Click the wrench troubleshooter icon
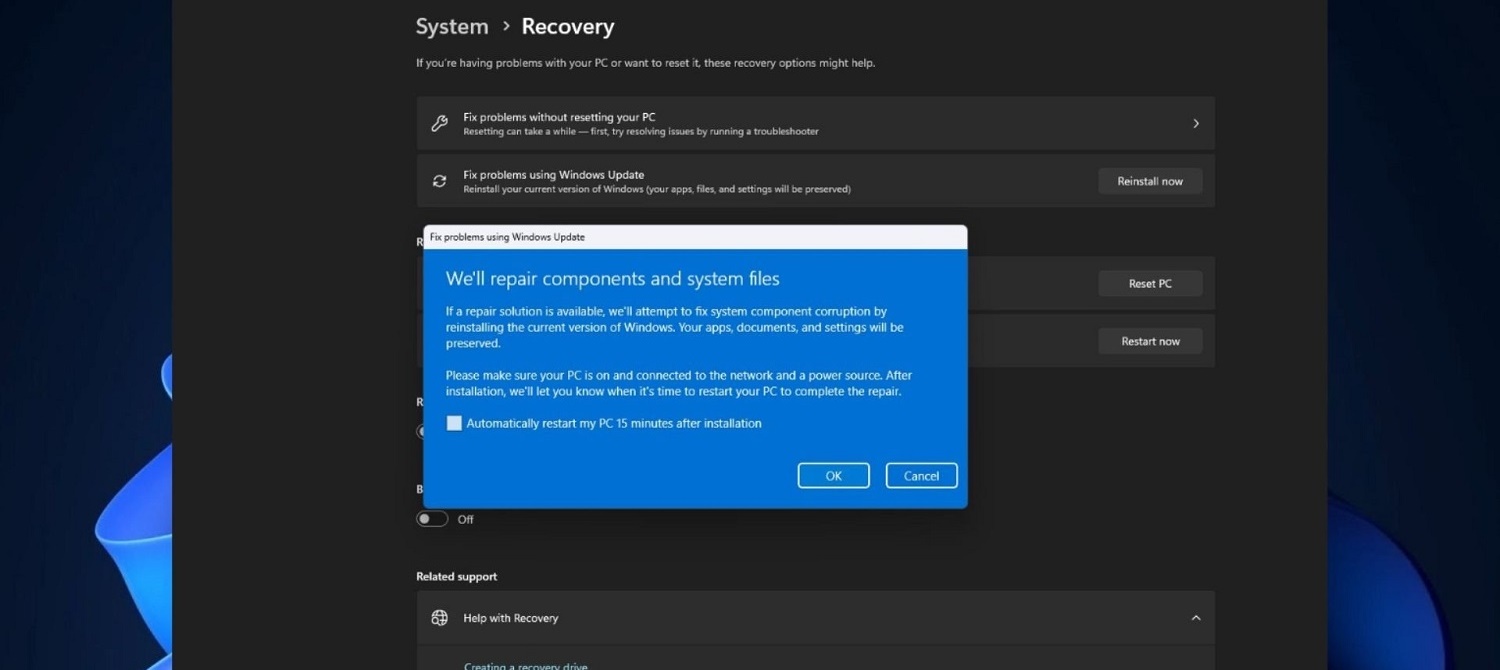Viewport: 1500px width, 670px height. (x=439, y=122)
